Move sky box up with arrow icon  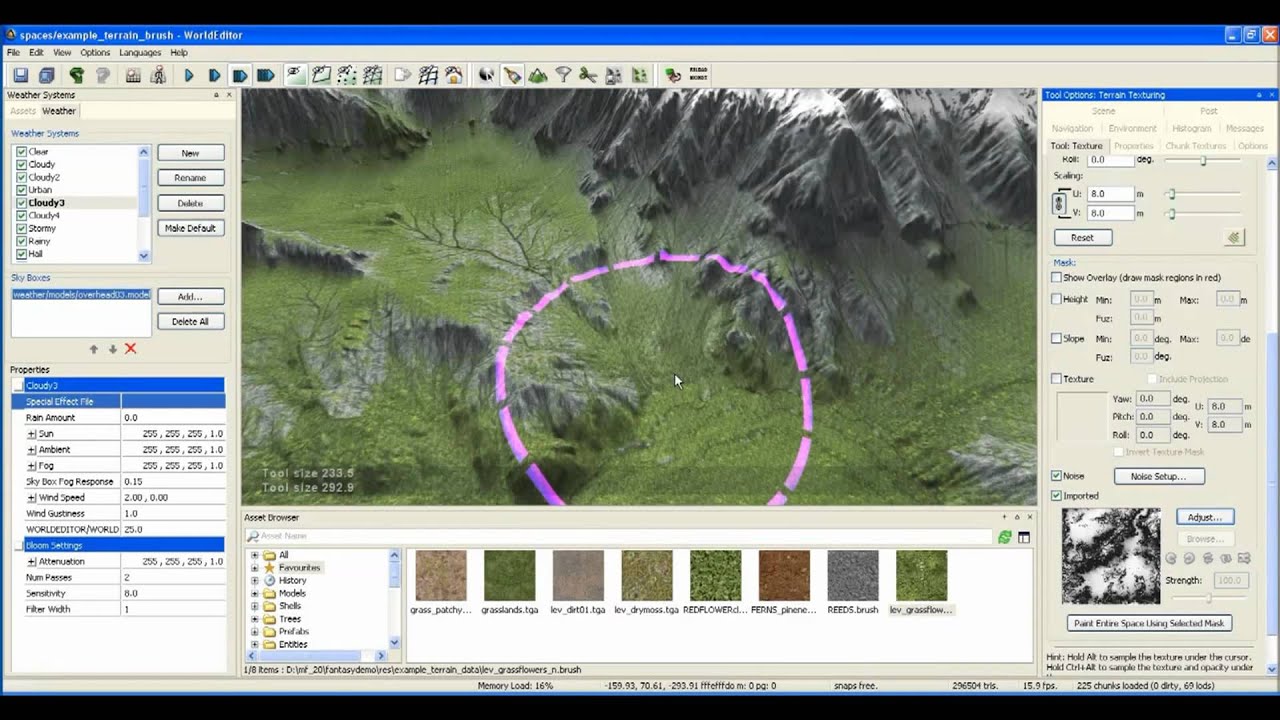tap(94, 349)
